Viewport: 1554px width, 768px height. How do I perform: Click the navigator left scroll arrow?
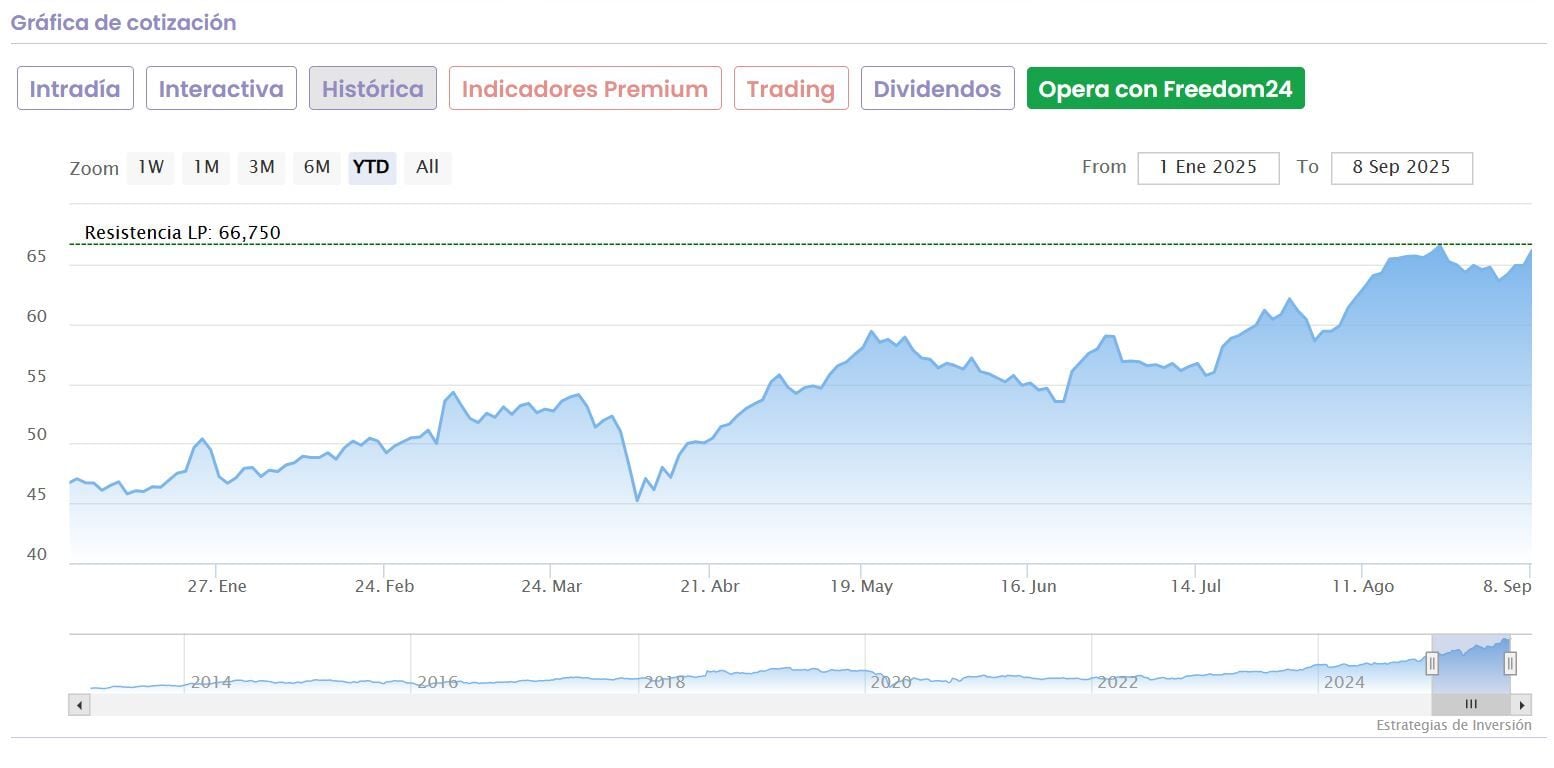[x=79, y=705]
